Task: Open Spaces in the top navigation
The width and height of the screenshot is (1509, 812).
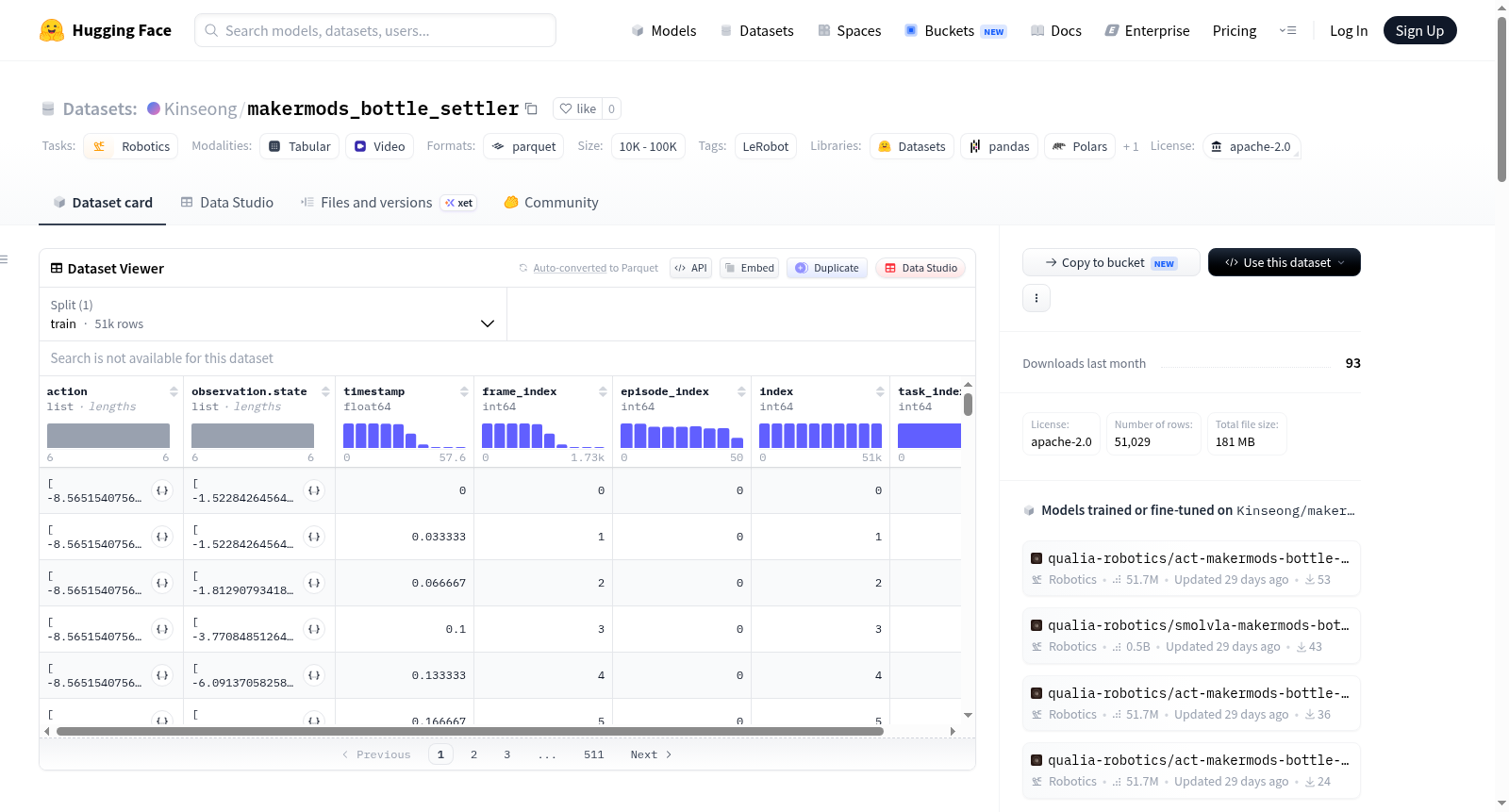Action: click(850, 30)
